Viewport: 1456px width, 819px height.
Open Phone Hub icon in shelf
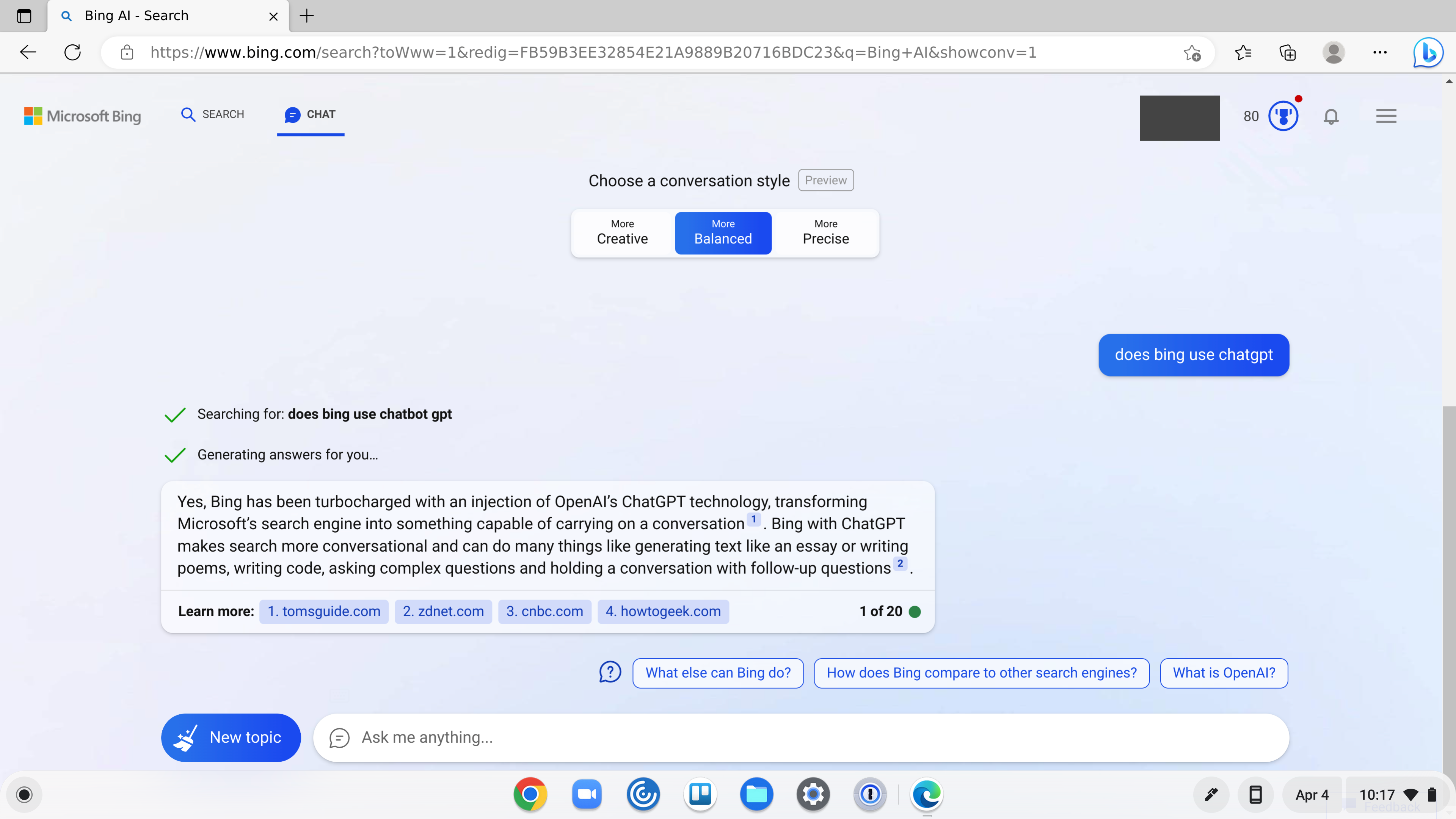(1255, 795)
